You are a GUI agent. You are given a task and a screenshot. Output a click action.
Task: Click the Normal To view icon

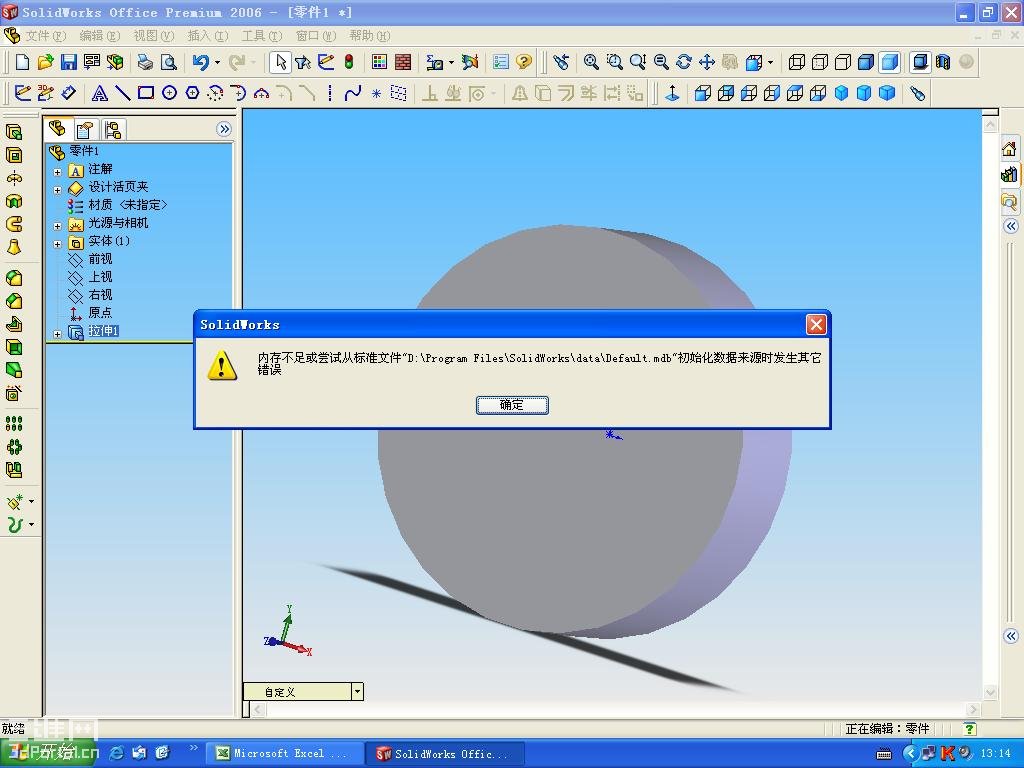click(x=673, y=93)
